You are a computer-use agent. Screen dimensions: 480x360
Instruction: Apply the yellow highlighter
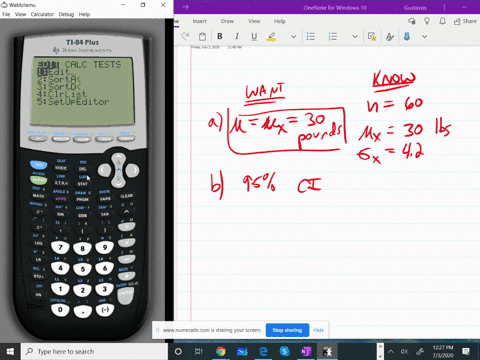(271, 36)
